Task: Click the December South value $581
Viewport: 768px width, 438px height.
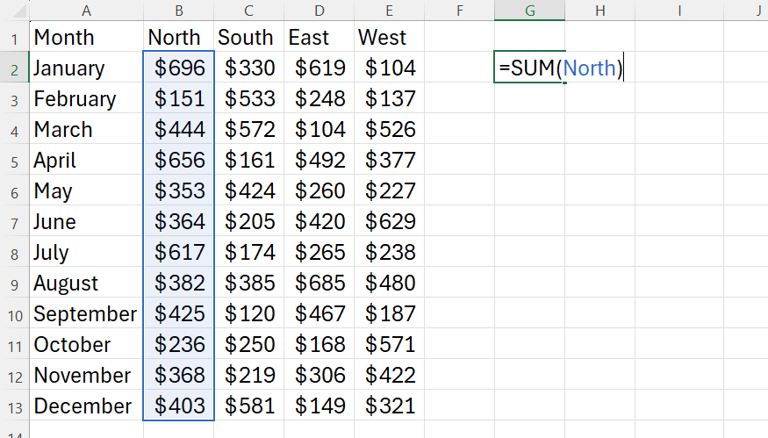Action: coord(249,406)
